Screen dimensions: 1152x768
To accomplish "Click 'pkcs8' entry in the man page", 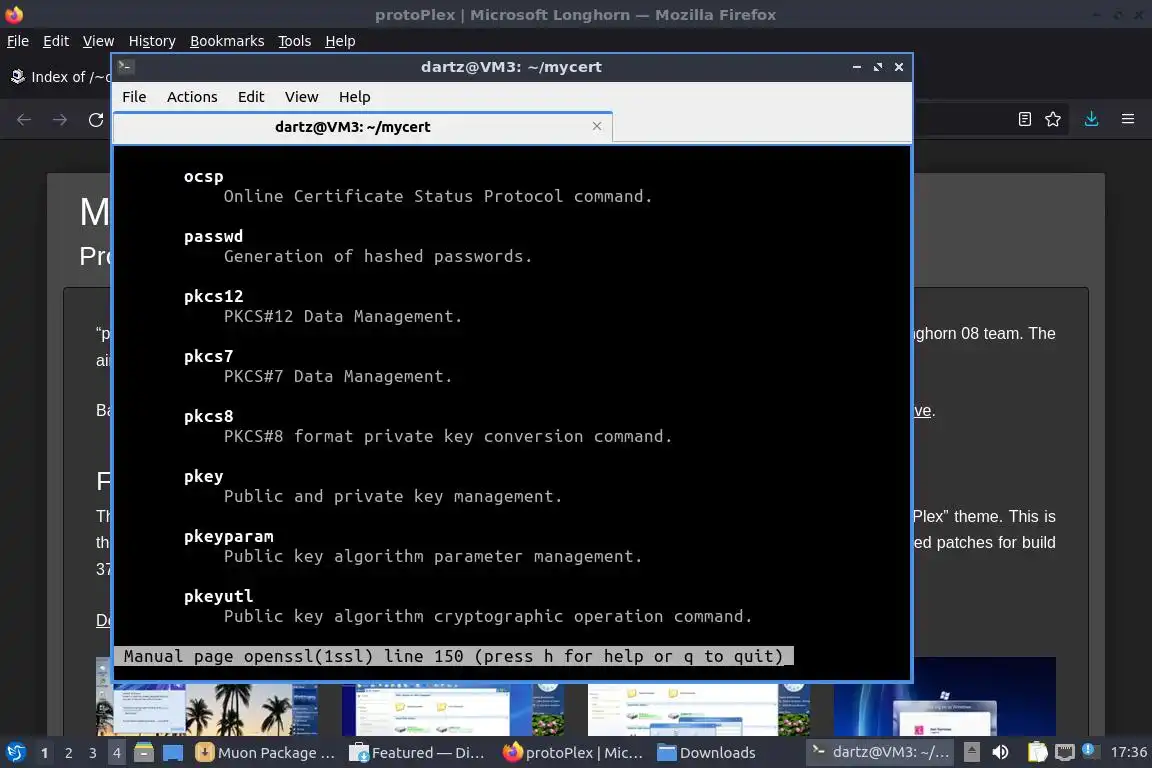I will point(209,416).
